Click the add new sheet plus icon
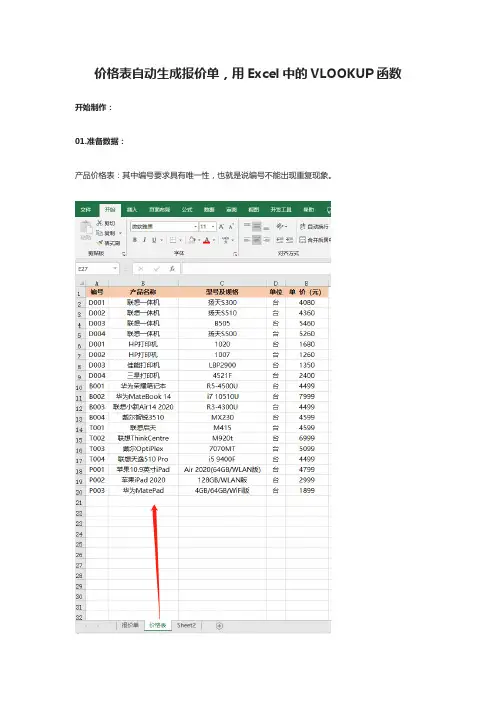 pyautogui.click(x=219, y=626)
